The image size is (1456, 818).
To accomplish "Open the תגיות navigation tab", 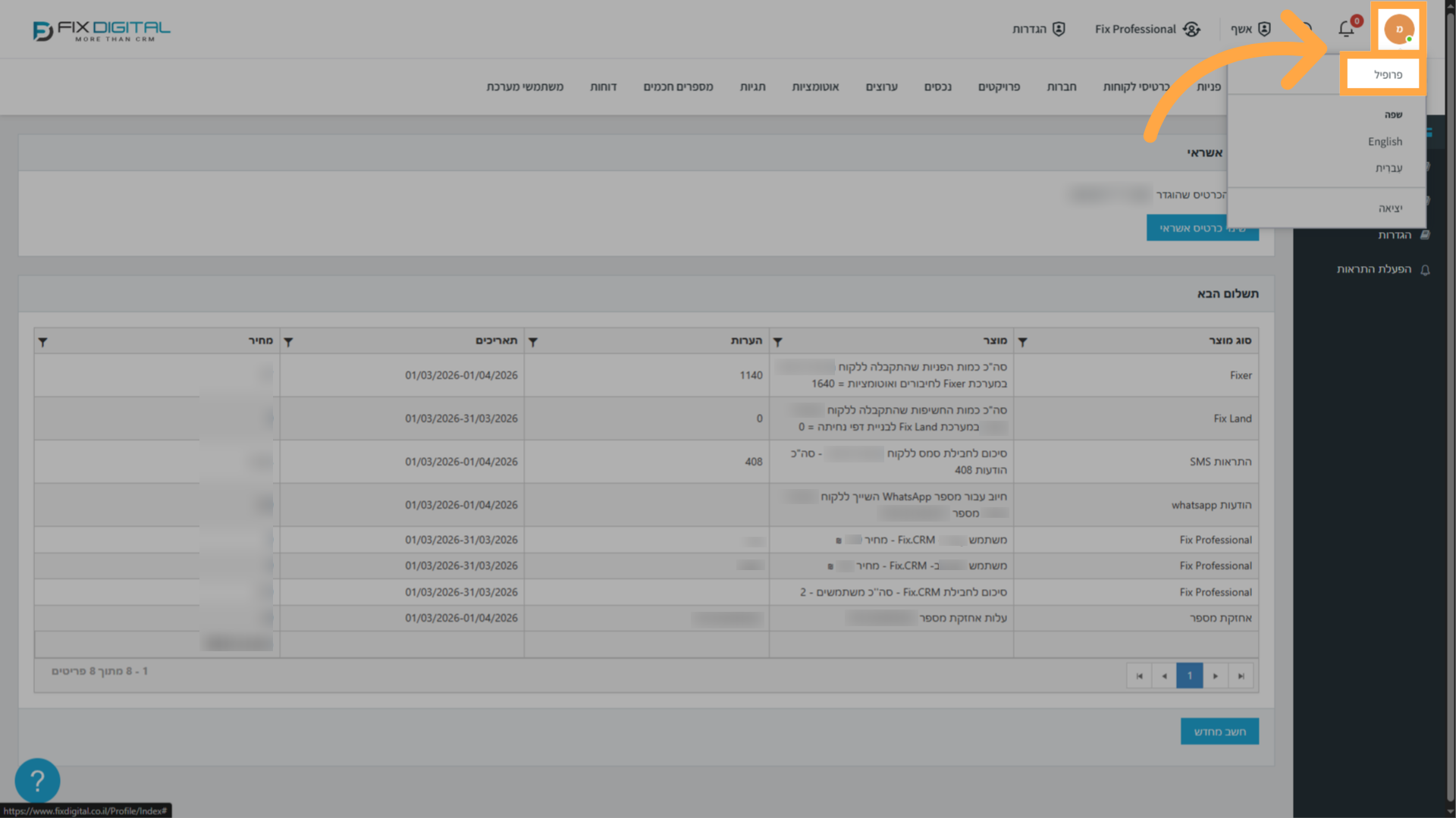I will tap(753, 87).
